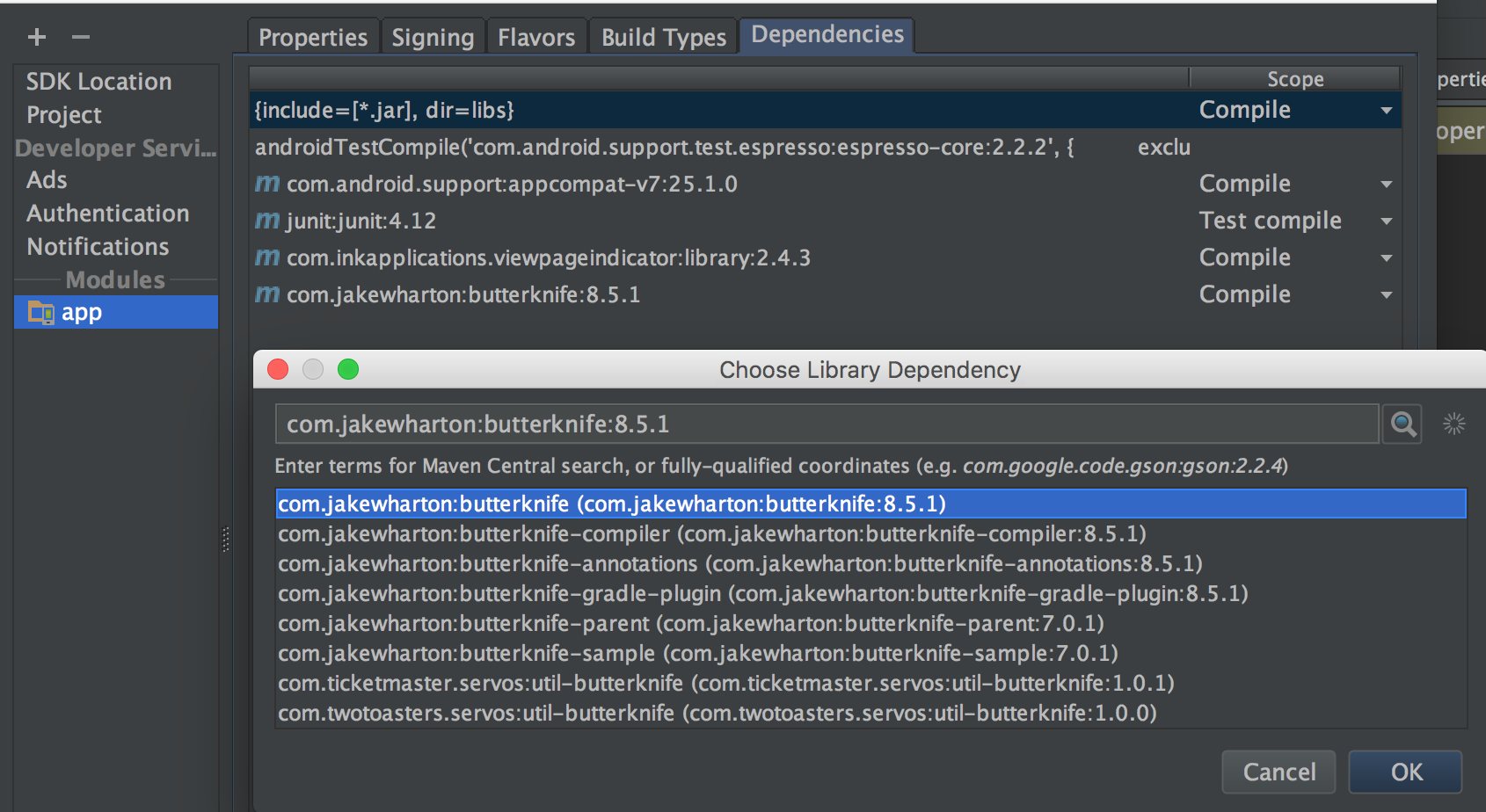This screenshot has width=1486, height=812.
Task: Select the app module entry
Action: pos(116,312)
